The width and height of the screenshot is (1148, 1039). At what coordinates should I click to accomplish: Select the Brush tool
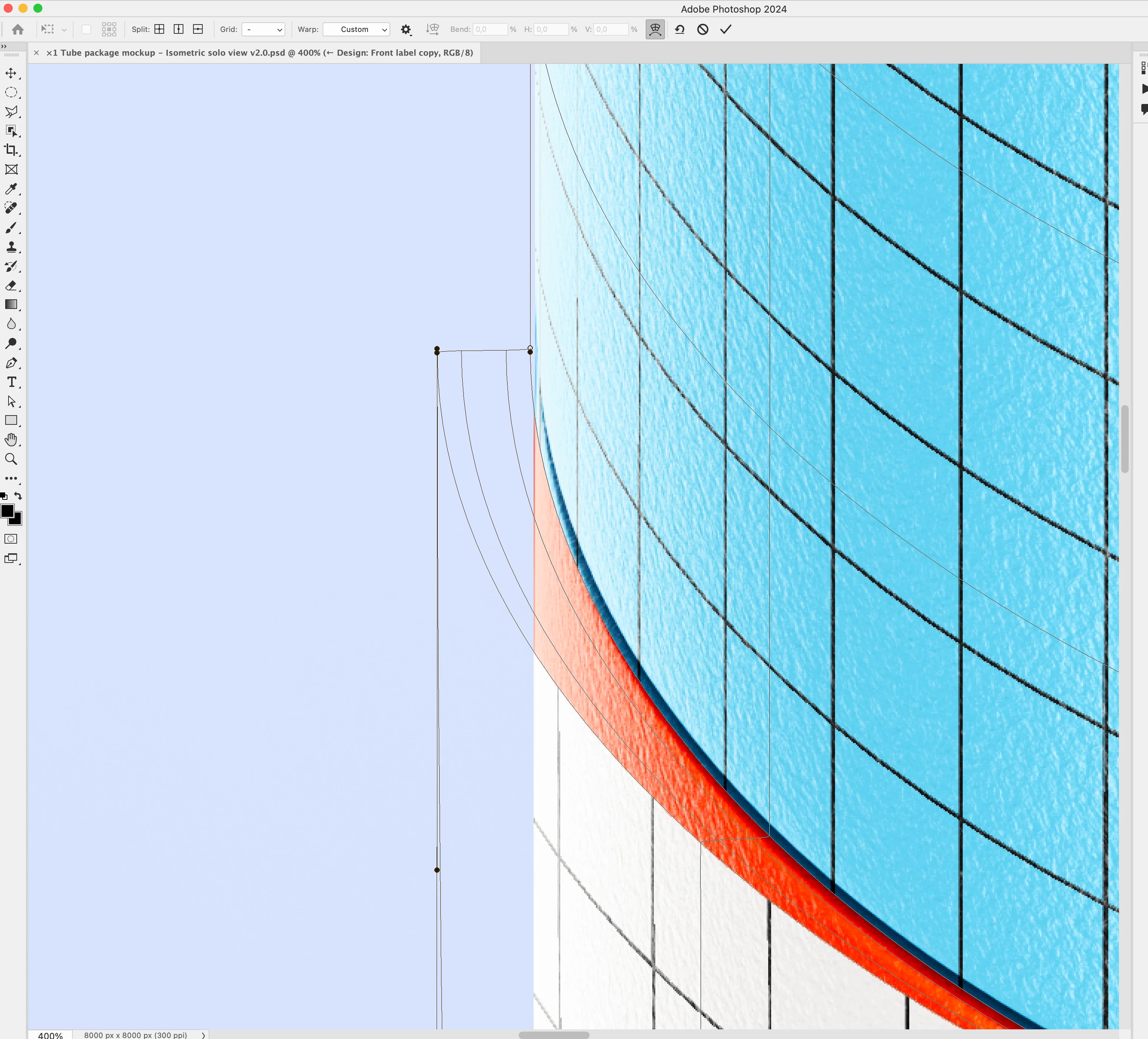pos(11,228)
